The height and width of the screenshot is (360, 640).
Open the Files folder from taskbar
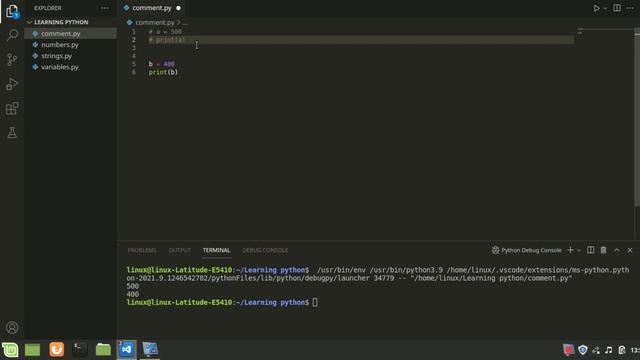pos(103,350)
